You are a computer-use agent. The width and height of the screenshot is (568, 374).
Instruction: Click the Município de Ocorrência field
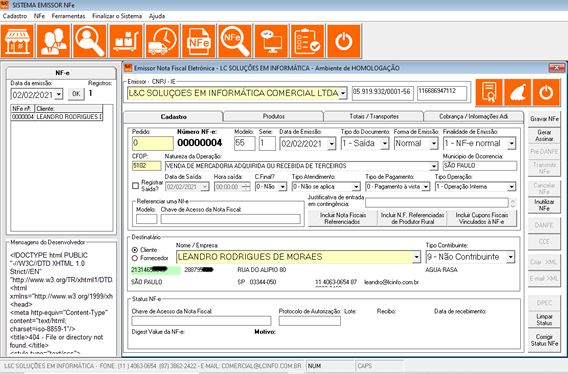point(480,166)
